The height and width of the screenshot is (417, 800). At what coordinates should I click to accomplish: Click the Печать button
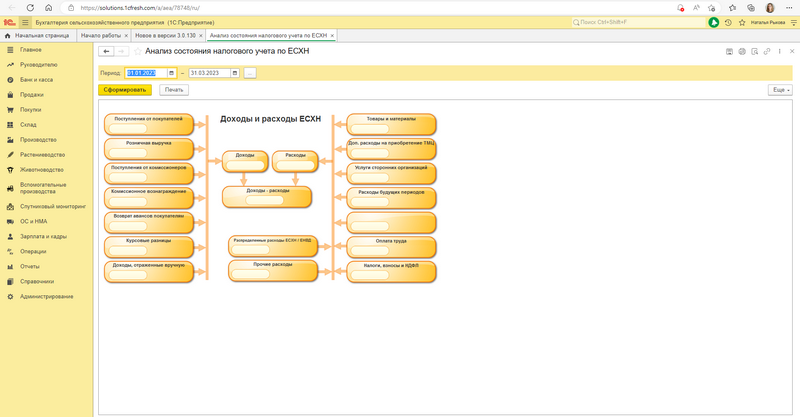point(174,90)
